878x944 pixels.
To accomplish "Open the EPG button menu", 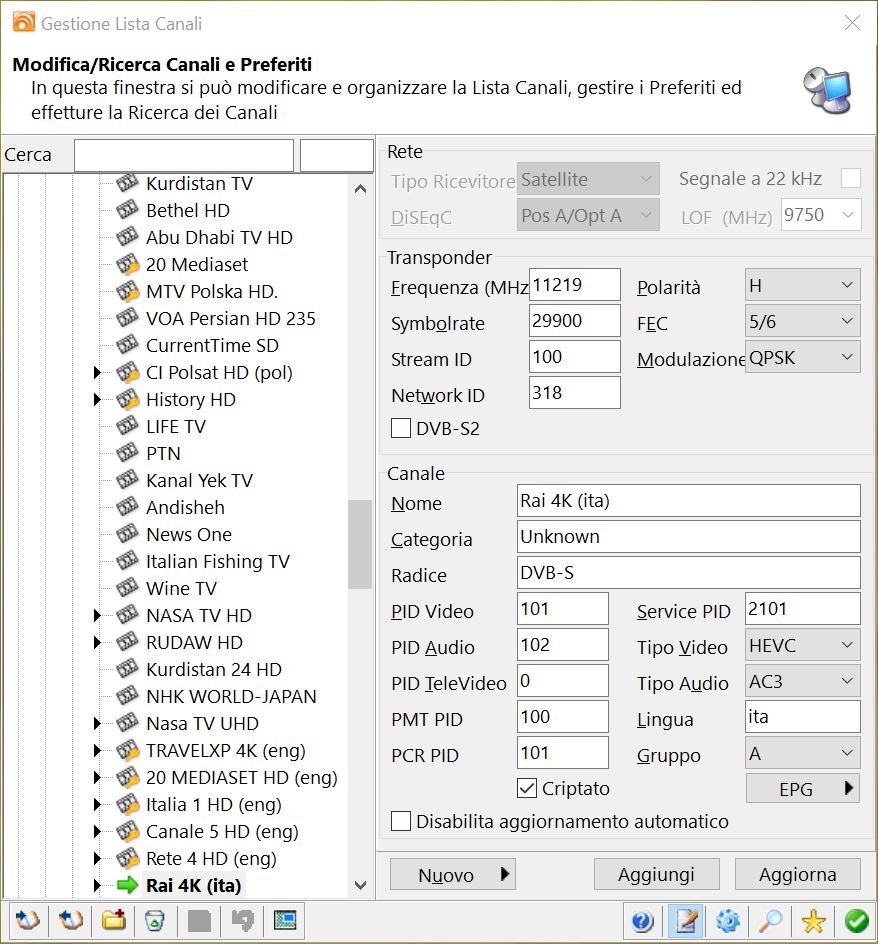I will (803, 788).
